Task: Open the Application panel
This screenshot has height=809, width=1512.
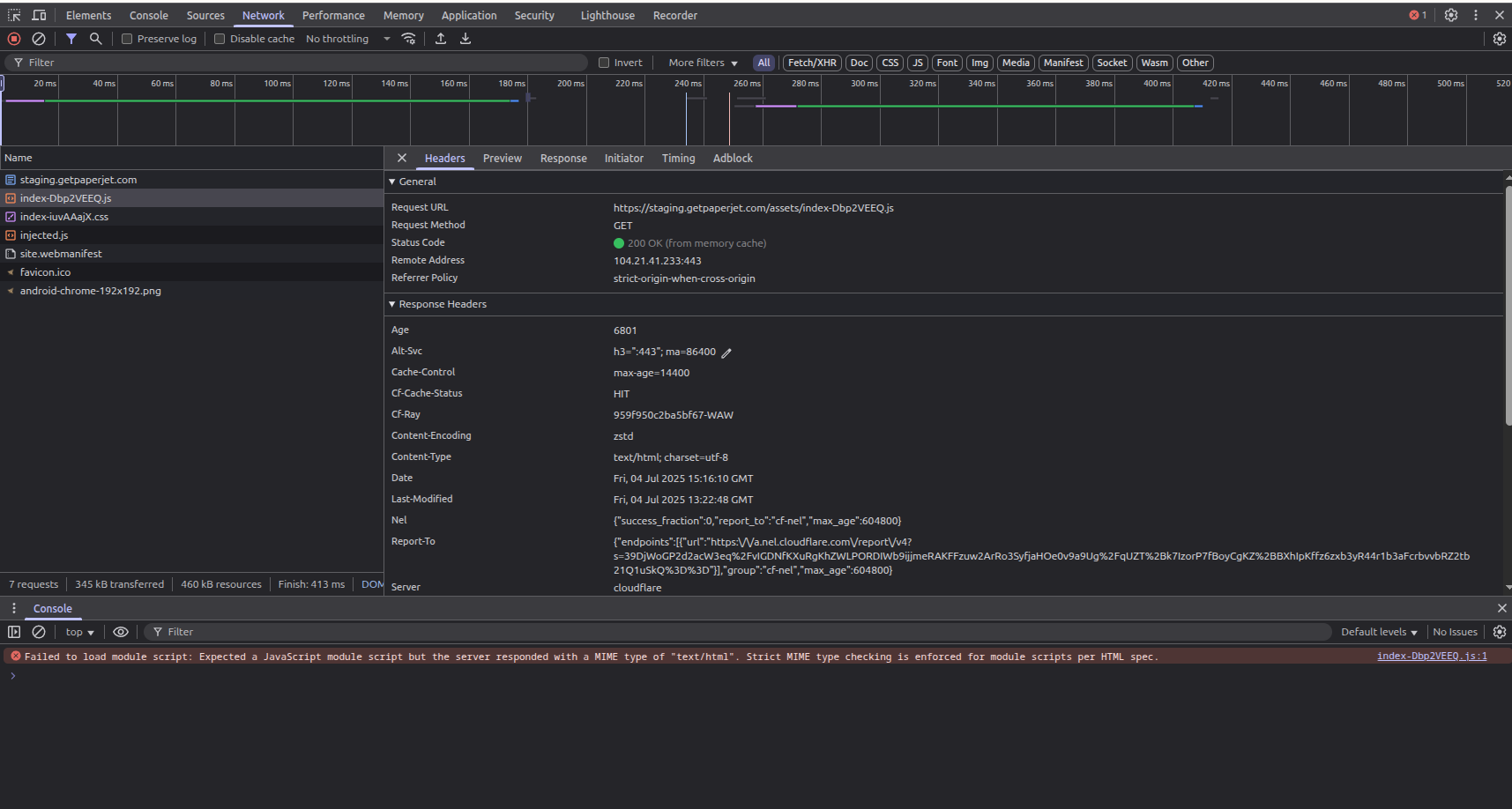Action: (469, 15)
